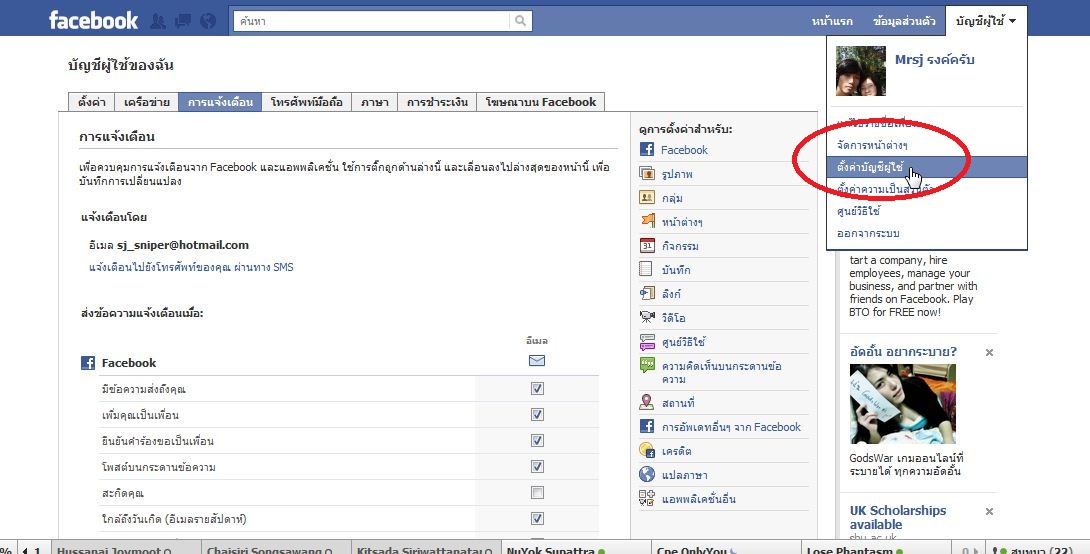Check the สะกิดคุณ email notification box

[x=537, y=493]
